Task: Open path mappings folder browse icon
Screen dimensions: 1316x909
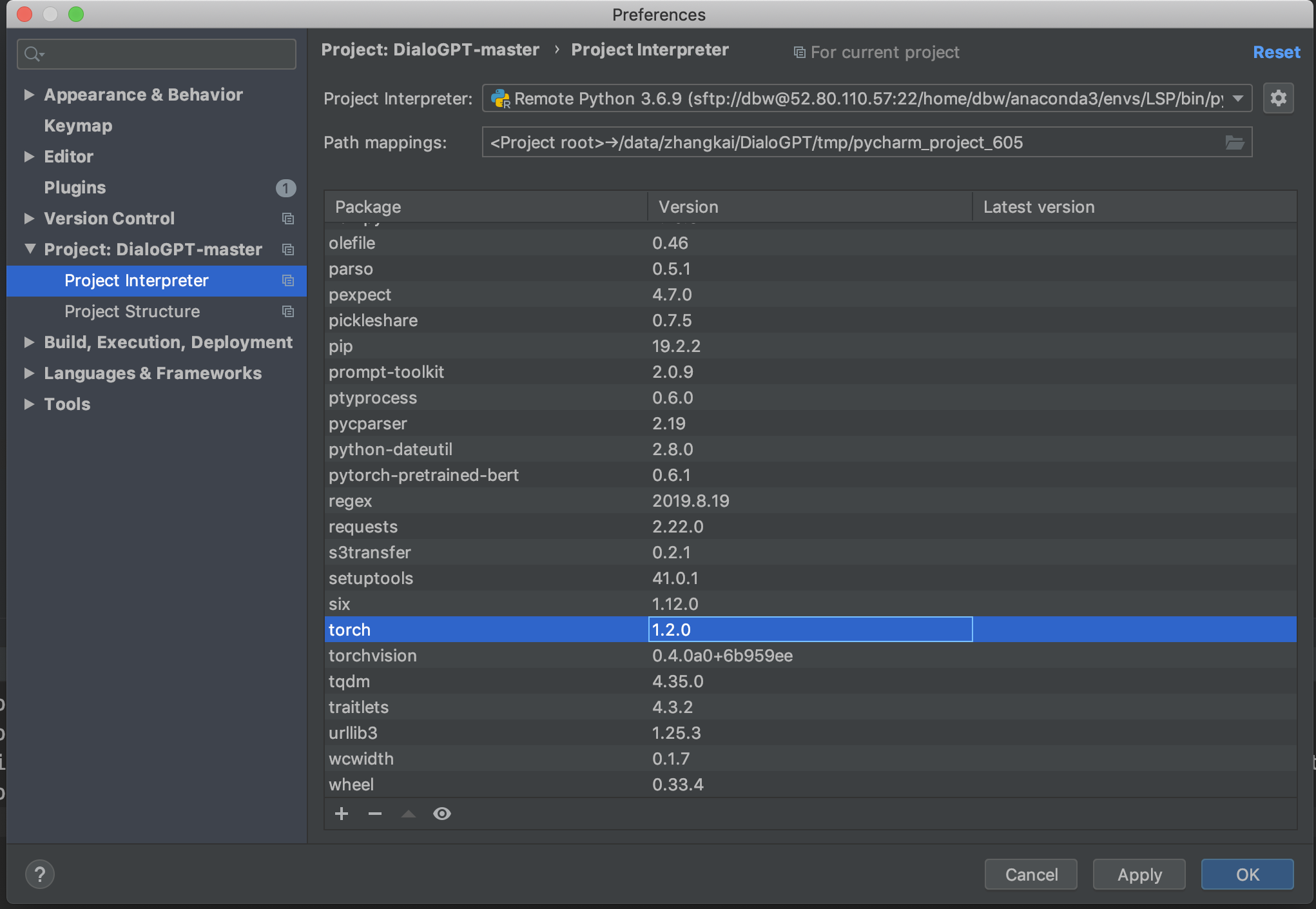Action: pyautogui.click(x=1234, y=142)
